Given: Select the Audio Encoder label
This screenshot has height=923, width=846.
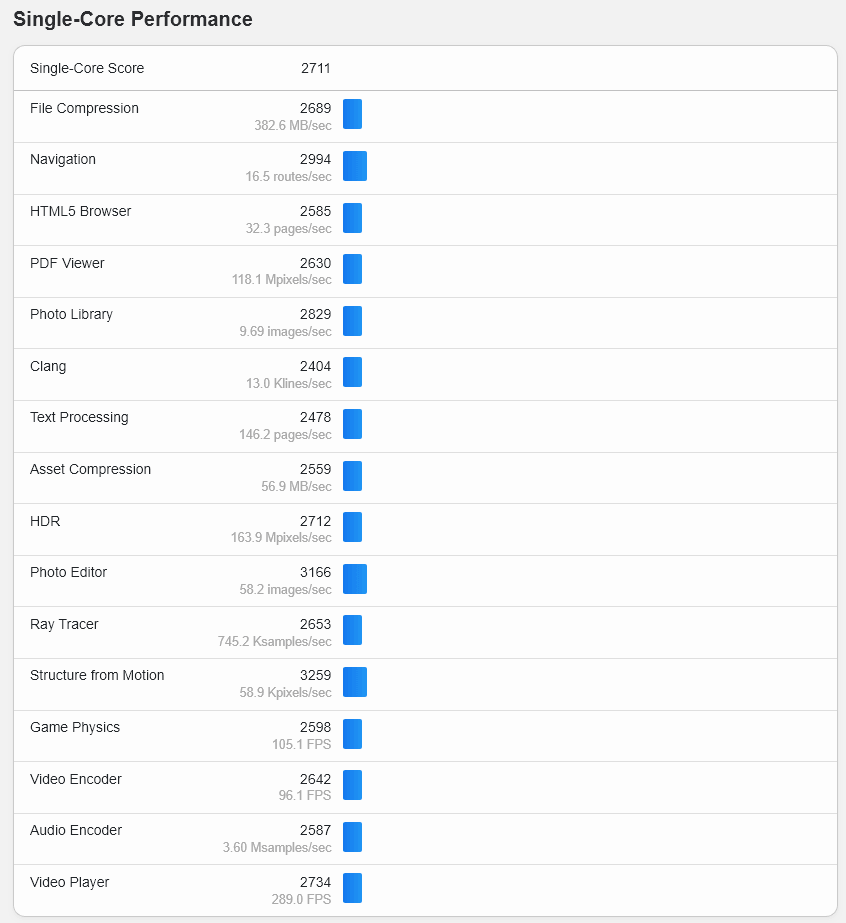Looking at the screenshot, I should coord(76,830).
